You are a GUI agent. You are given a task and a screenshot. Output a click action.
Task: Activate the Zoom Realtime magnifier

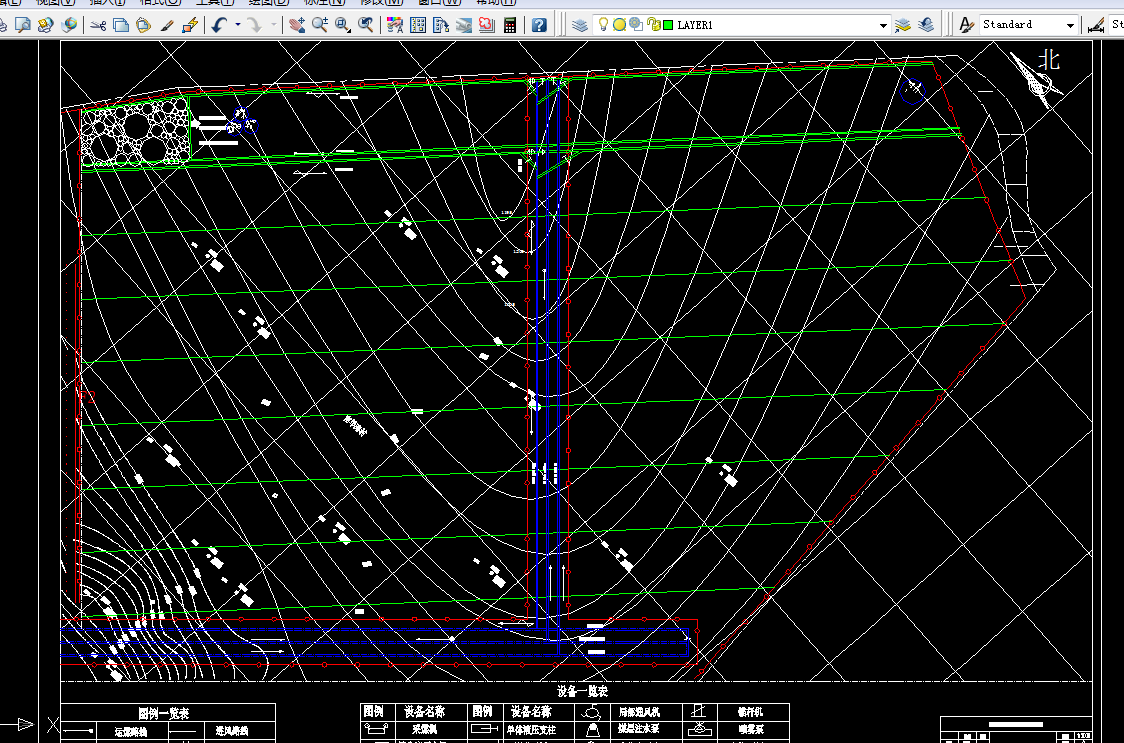tap(320, 25)
